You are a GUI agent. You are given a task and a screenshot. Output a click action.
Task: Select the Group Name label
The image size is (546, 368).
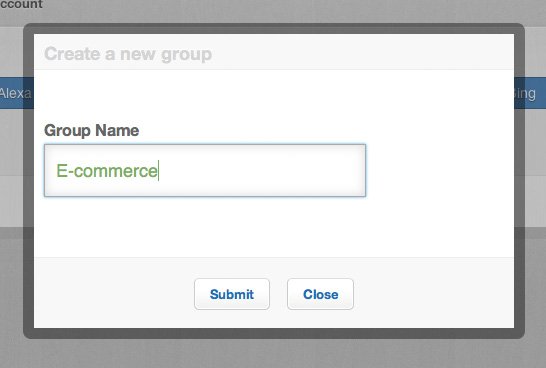92,131
